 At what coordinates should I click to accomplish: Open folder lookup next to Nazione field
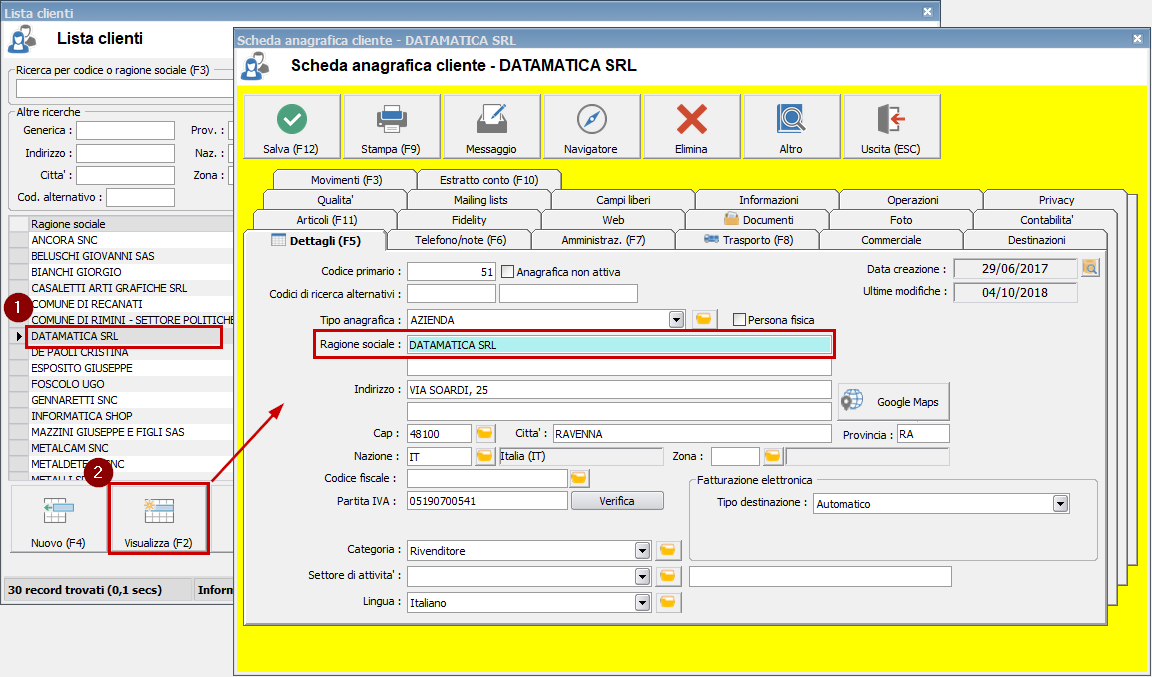[485, 456]
